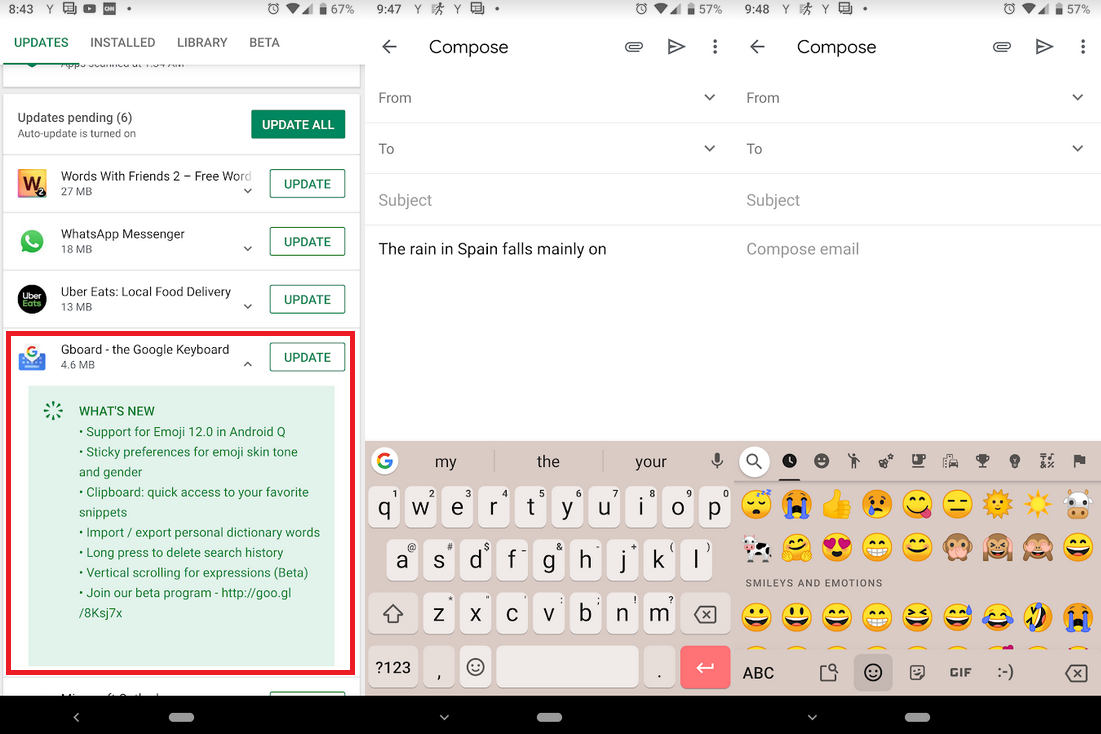Expand Words With Friends 2 details chevron

248,191
